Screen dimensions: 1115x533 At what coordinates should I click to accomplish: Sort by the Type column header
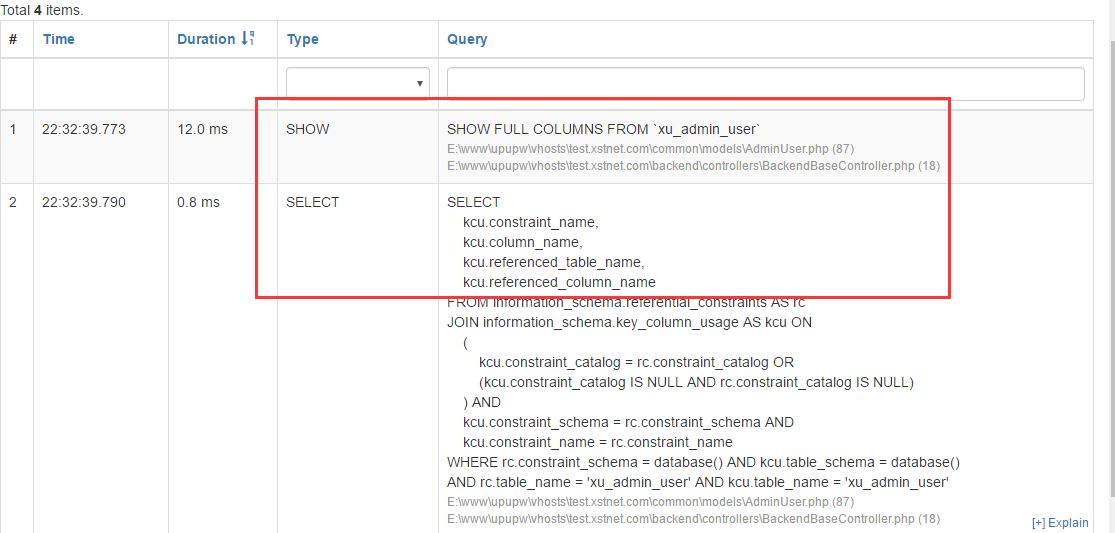point(302,39)
